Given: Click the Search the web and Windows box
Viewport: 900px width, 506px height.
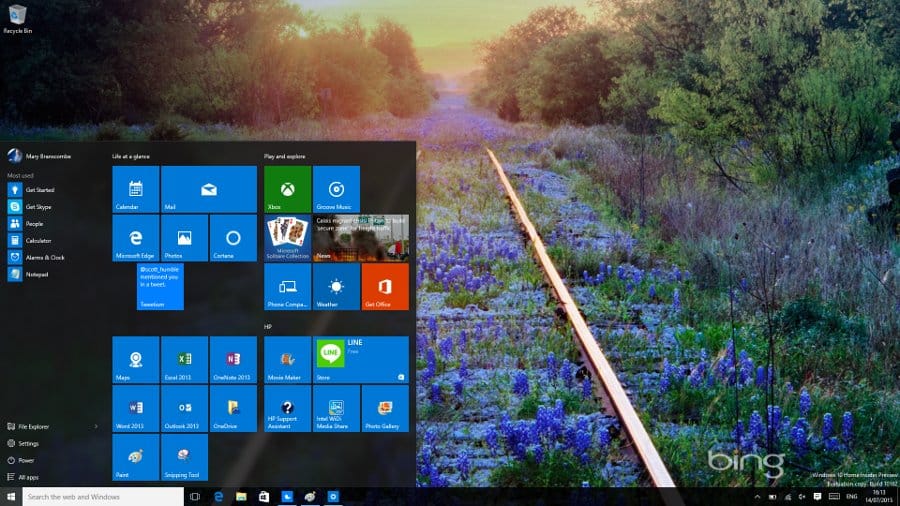Looking at the screenshot, I should pyautogui.click(x=100, y=497).
